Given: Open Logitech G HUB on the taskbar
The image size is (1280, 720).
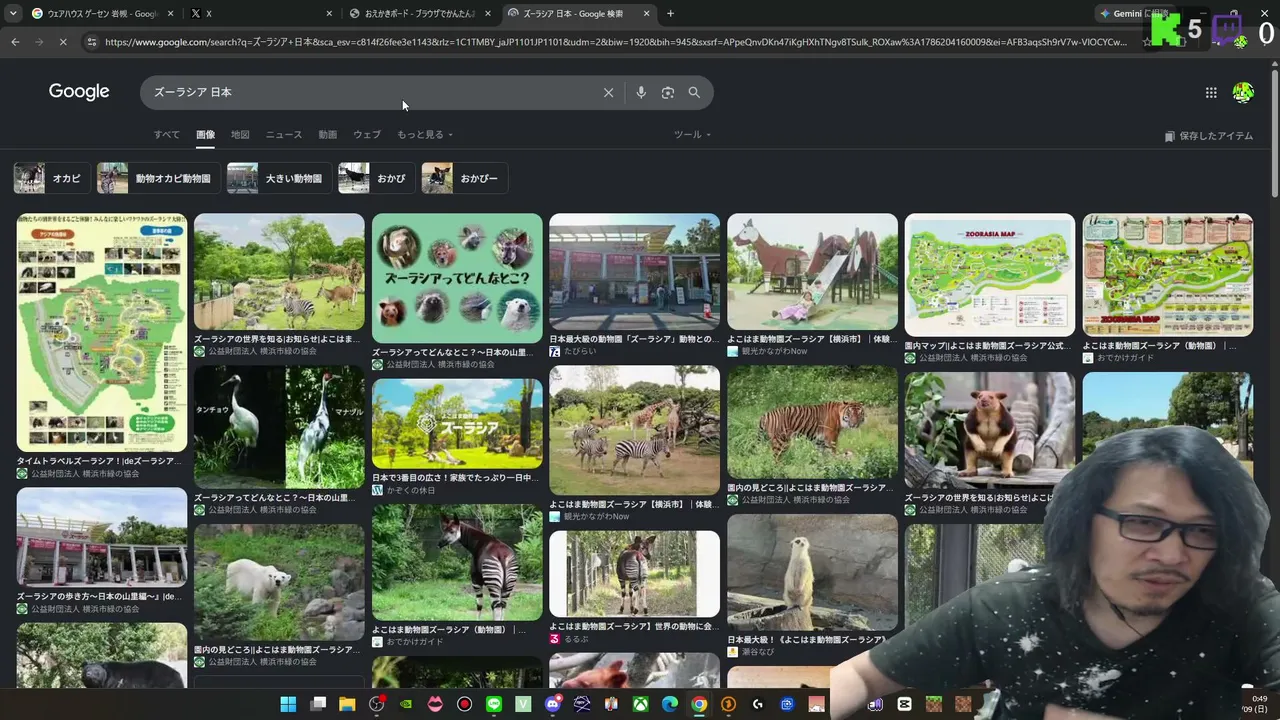Looking at the screenshot, I should pos(758,704).
